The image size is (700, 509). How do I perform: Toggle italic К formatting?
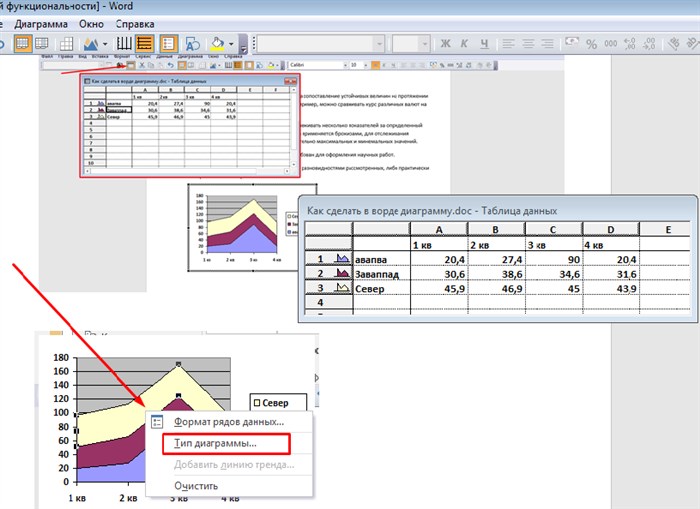tap(464, 44)
